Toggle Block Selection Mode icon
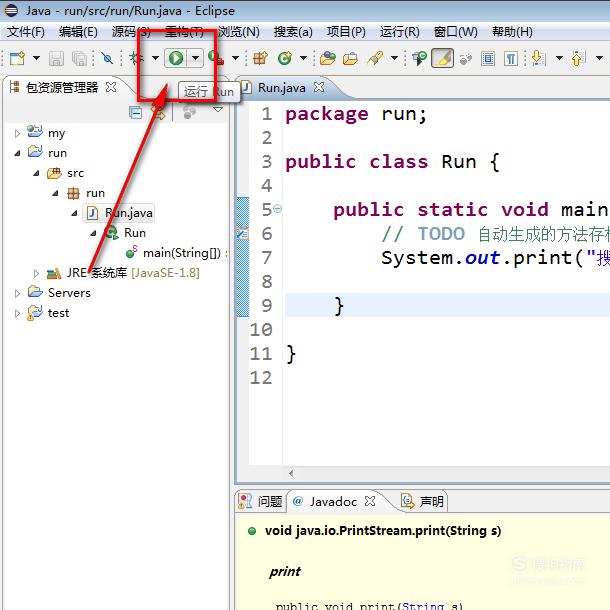The height and width of the screenshot is (610, 610). 488,59
